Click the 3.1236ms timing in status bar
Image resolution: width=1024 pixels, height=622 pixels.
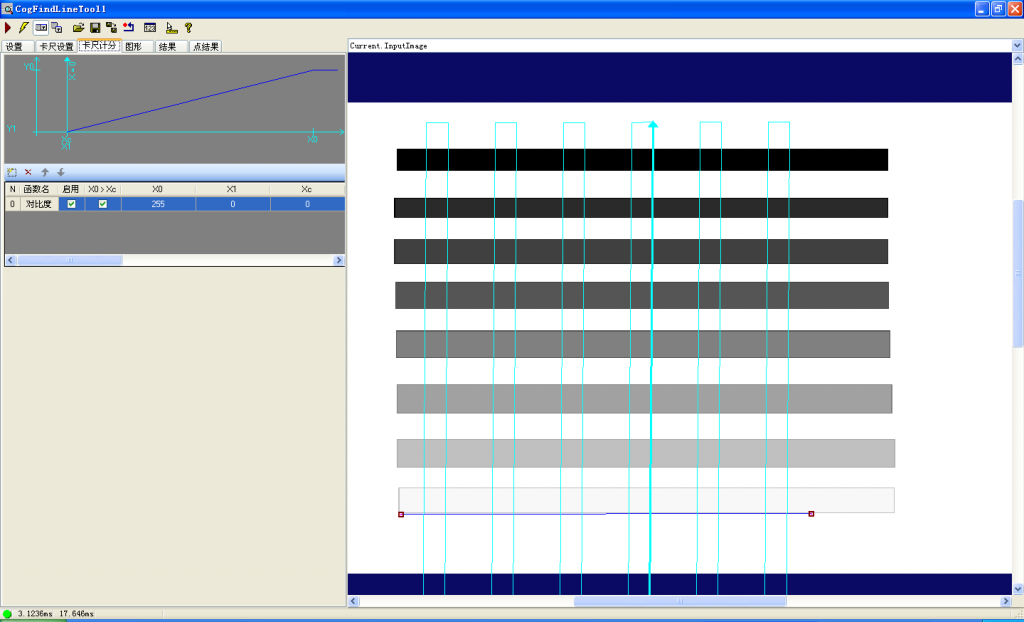[35, 614]
